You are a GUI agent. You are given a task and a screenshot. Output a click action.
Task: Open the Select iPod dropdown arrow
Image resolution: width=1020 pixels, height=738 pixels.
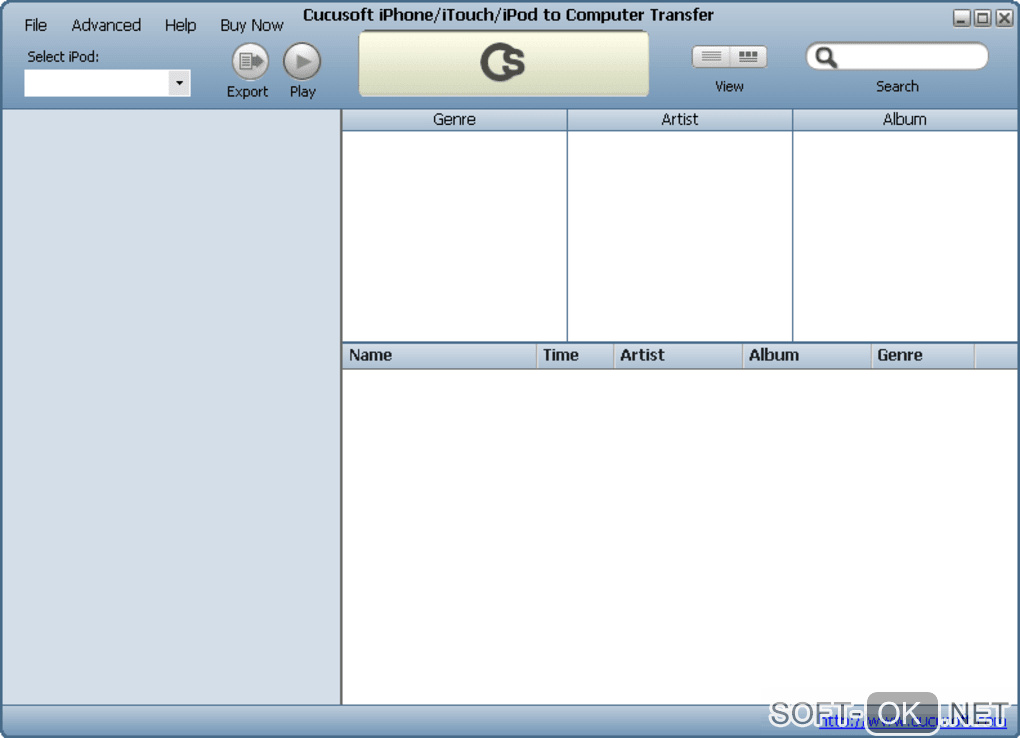point(180,83)
